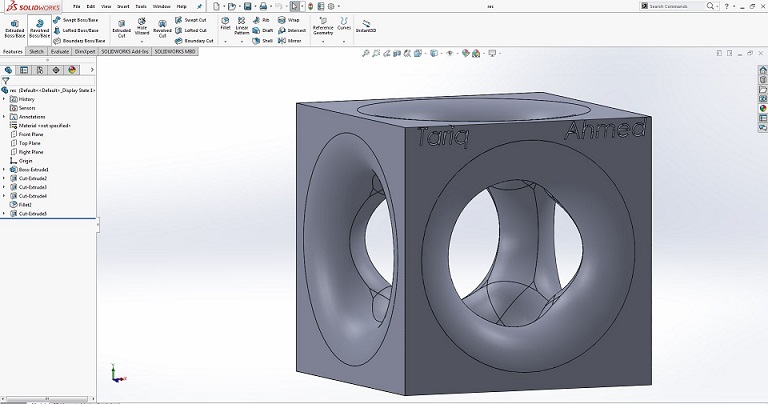768x404 pixels.
Task: Select the Extruded Boss/Base tool
Action: click(x=14, y=28)
